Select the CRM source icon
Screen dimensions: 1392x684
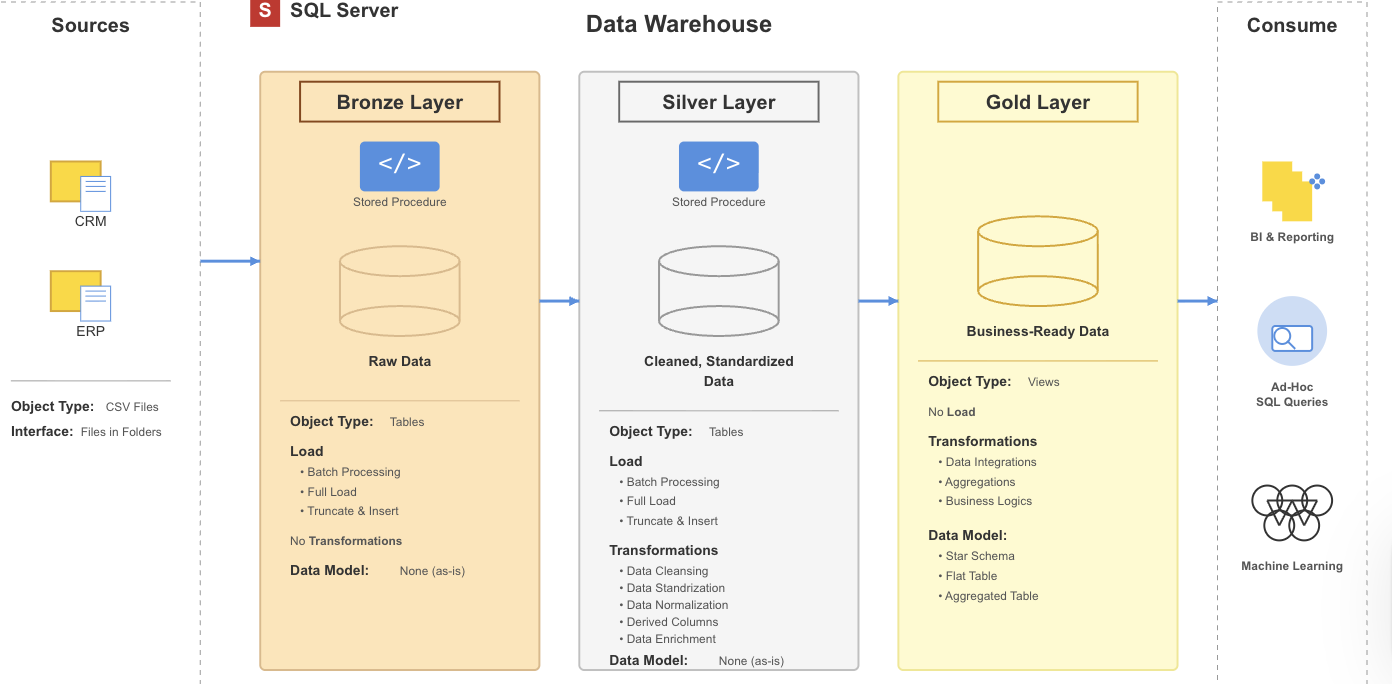(x=80, y=185)
